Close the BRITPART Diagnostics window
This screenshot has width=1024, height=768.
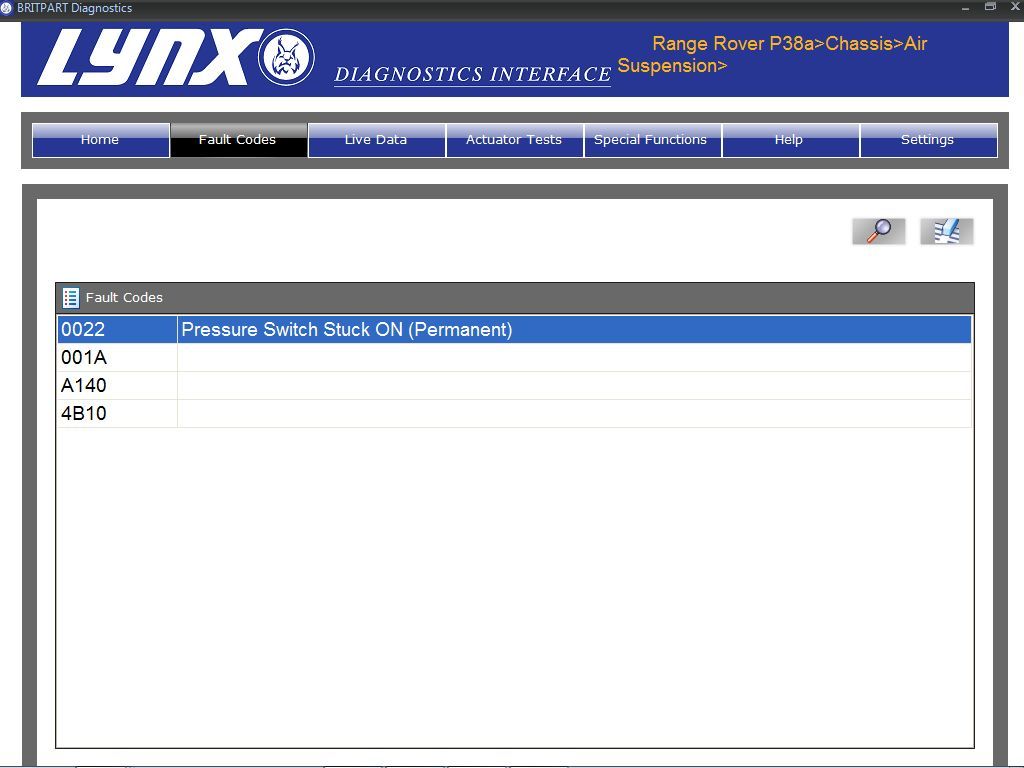(1016, 7)
